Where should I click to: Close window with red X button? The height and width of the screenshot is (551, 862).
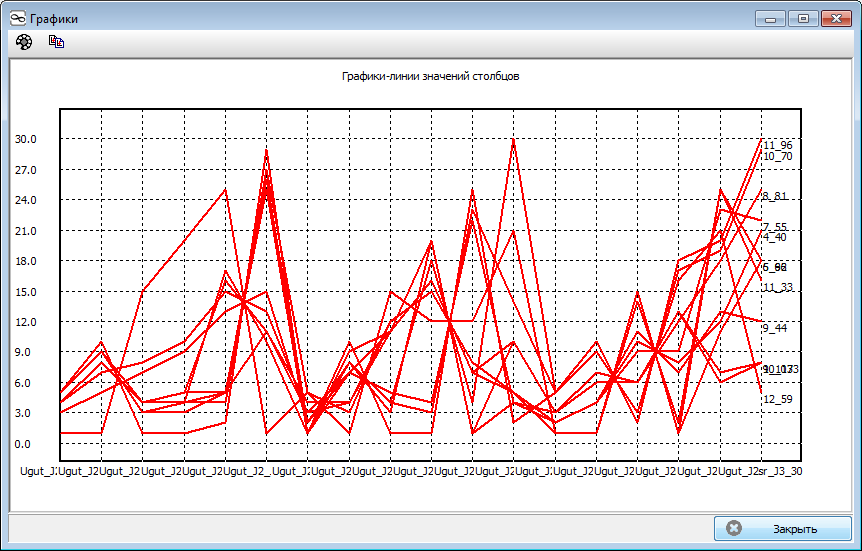836,19
